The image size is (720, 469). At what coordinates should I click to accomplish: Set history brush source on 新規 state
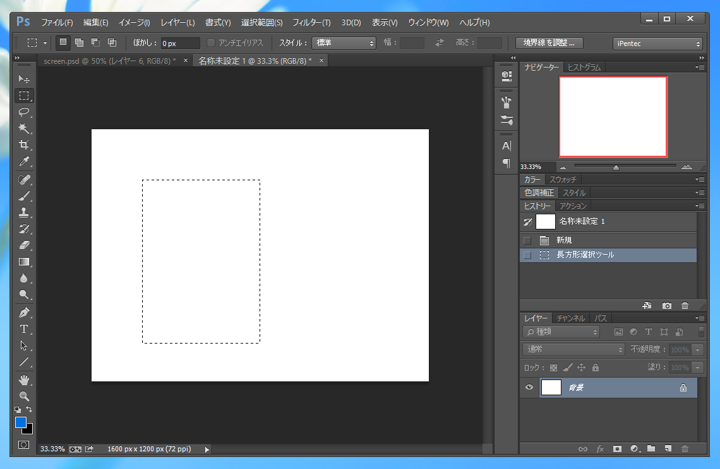[527, 240]
